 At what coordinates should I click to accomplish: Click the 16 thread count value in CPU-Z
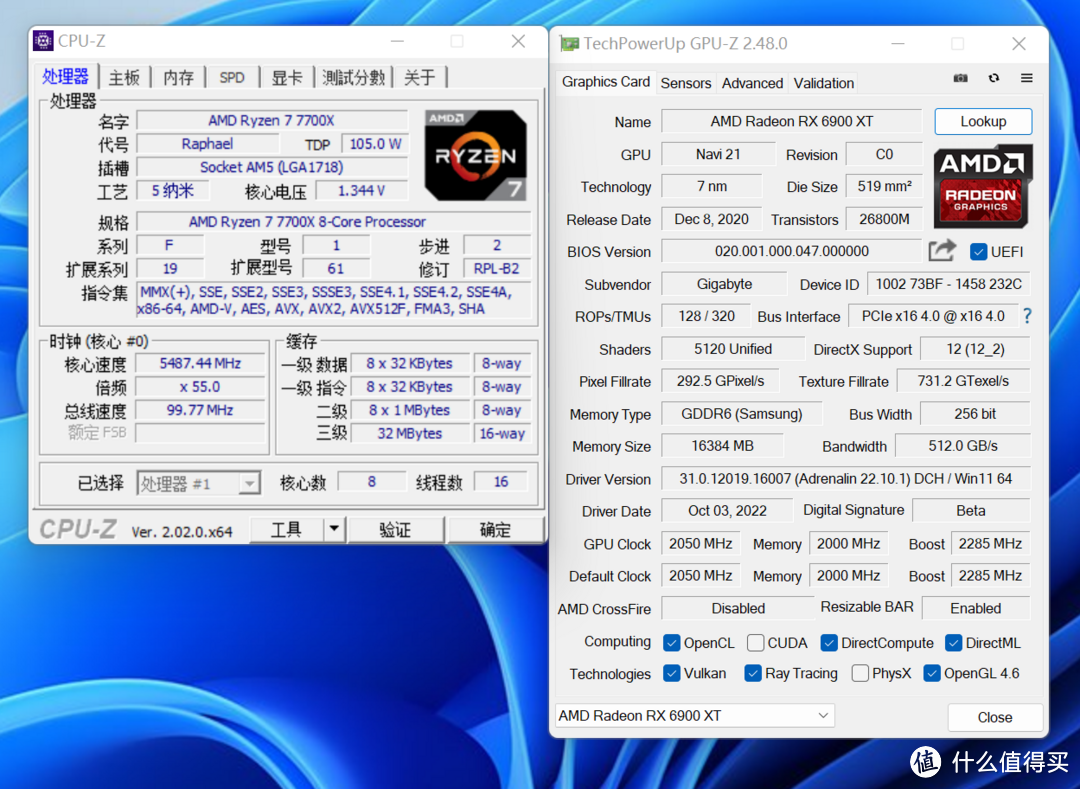pyautogui.click(x=501, y=482)
